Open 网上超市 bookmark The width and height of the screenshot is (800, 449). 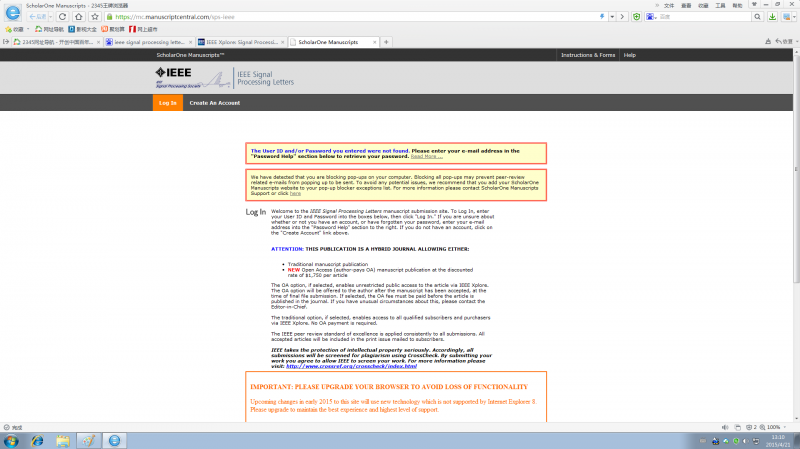(143, 29)
